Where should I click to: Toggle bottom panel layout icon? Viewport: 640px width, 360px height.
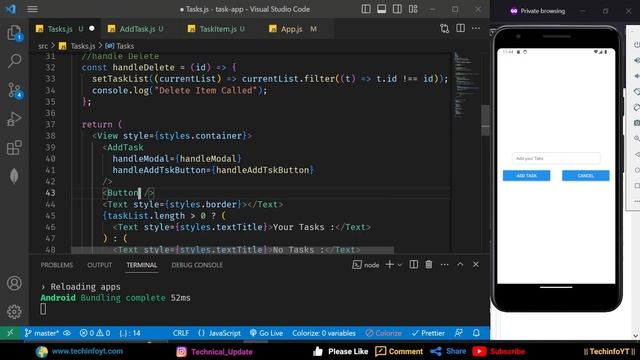382,9
